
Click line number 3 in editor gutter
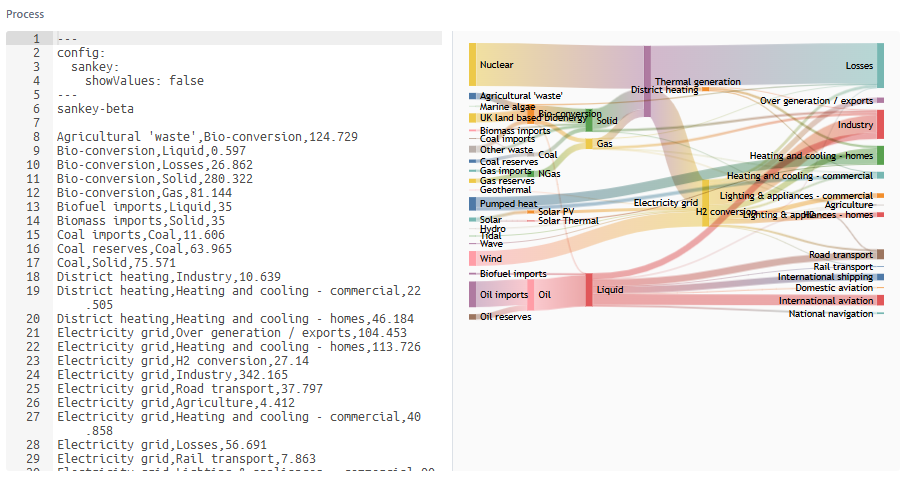pyautogui.click(x=36, y=66)
